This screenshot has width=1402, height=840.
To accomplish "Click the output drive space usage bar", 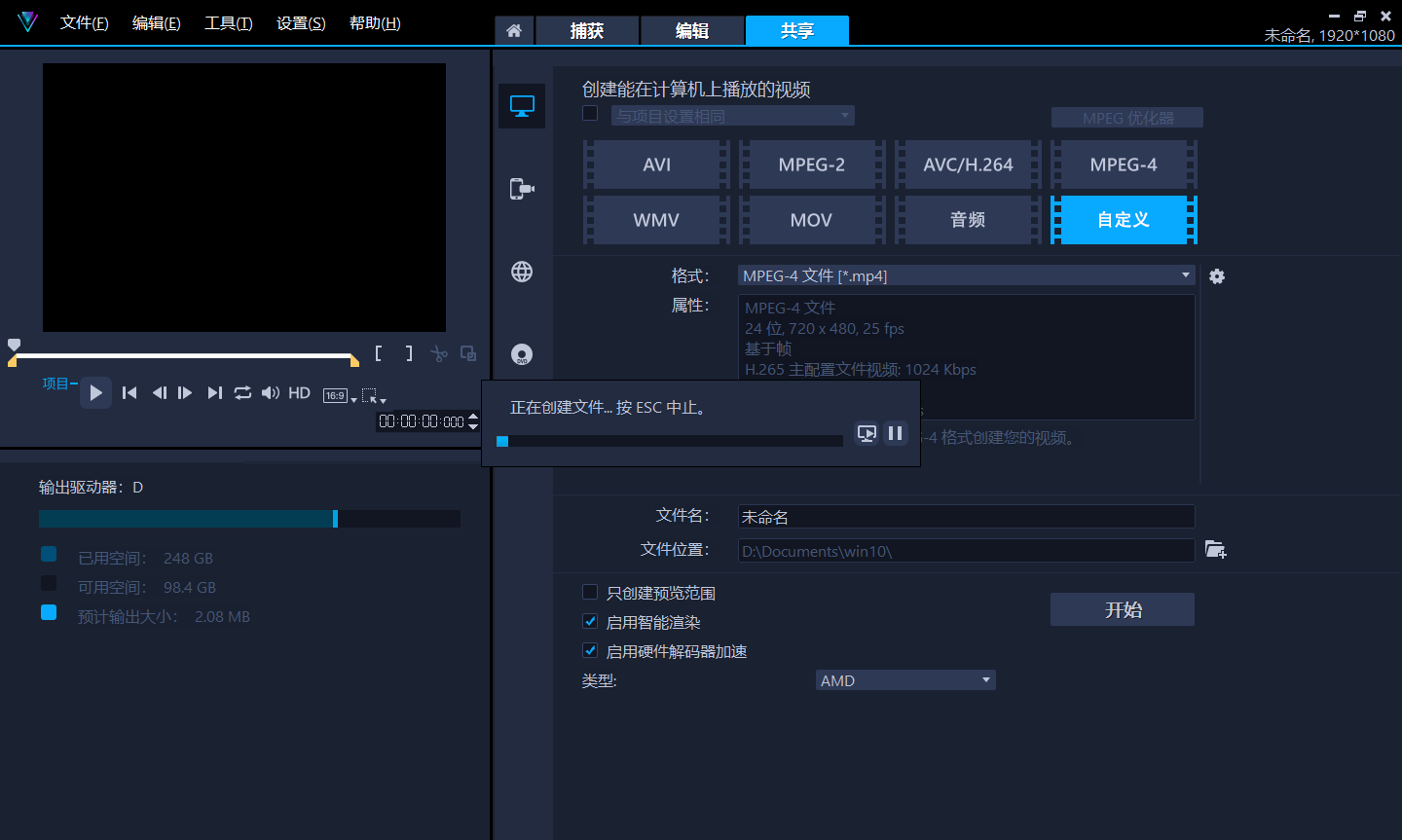I will coord(249,519).
